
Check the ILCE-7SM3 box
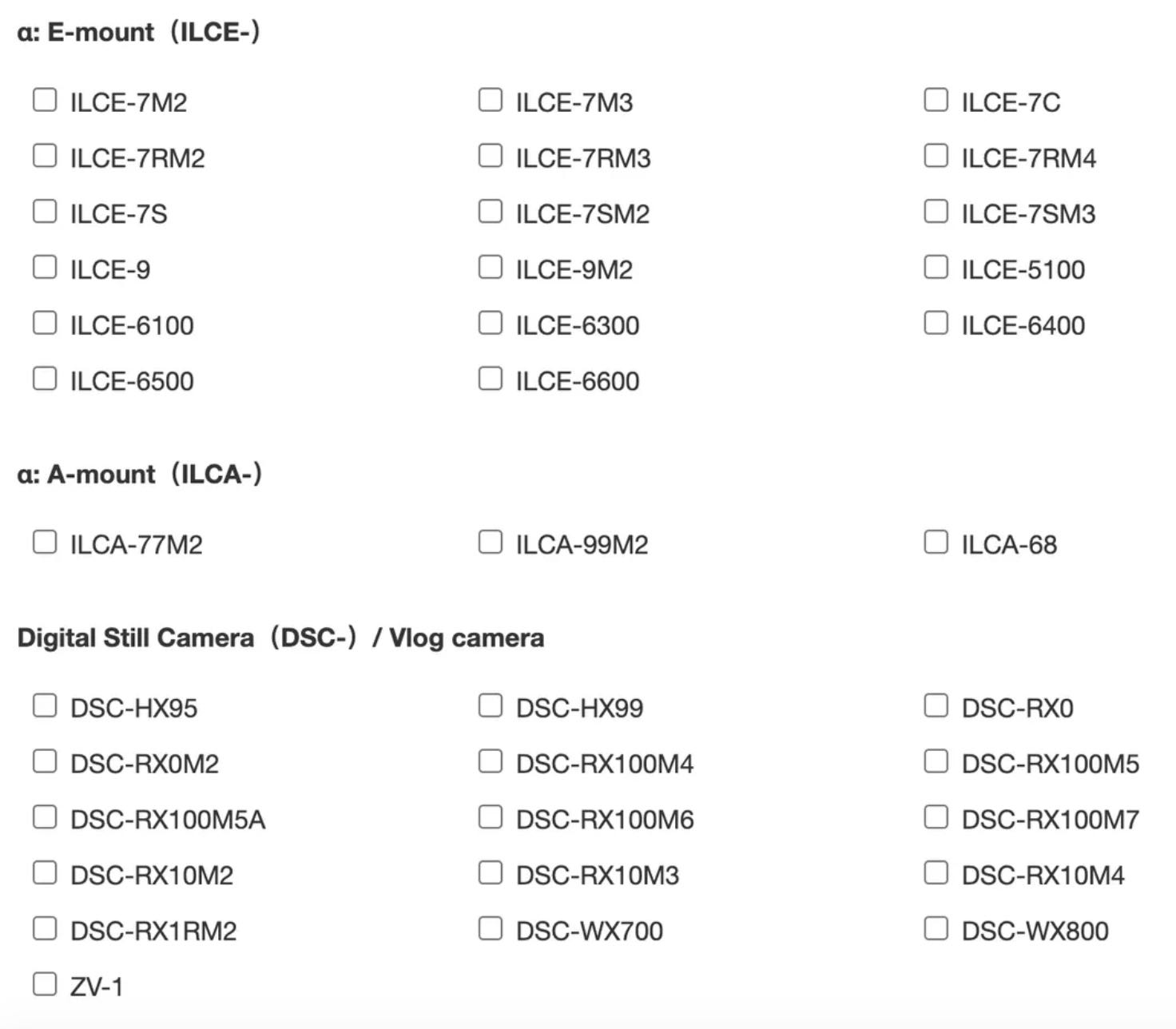coord(936,212)
